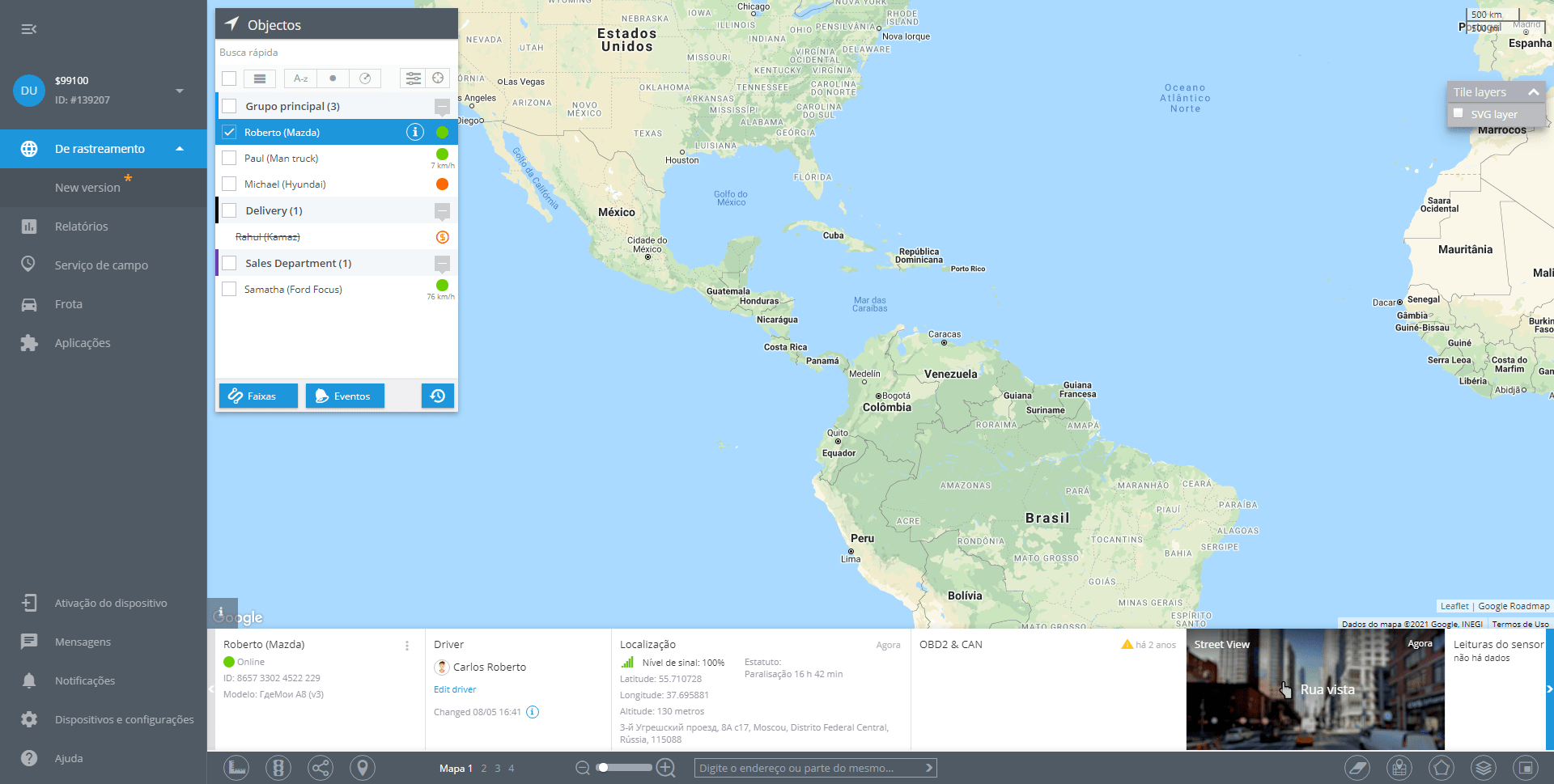This screenshot has width=1554, height=784.
Task: Open the Faixas tracks button
Action: click(258, 396)
